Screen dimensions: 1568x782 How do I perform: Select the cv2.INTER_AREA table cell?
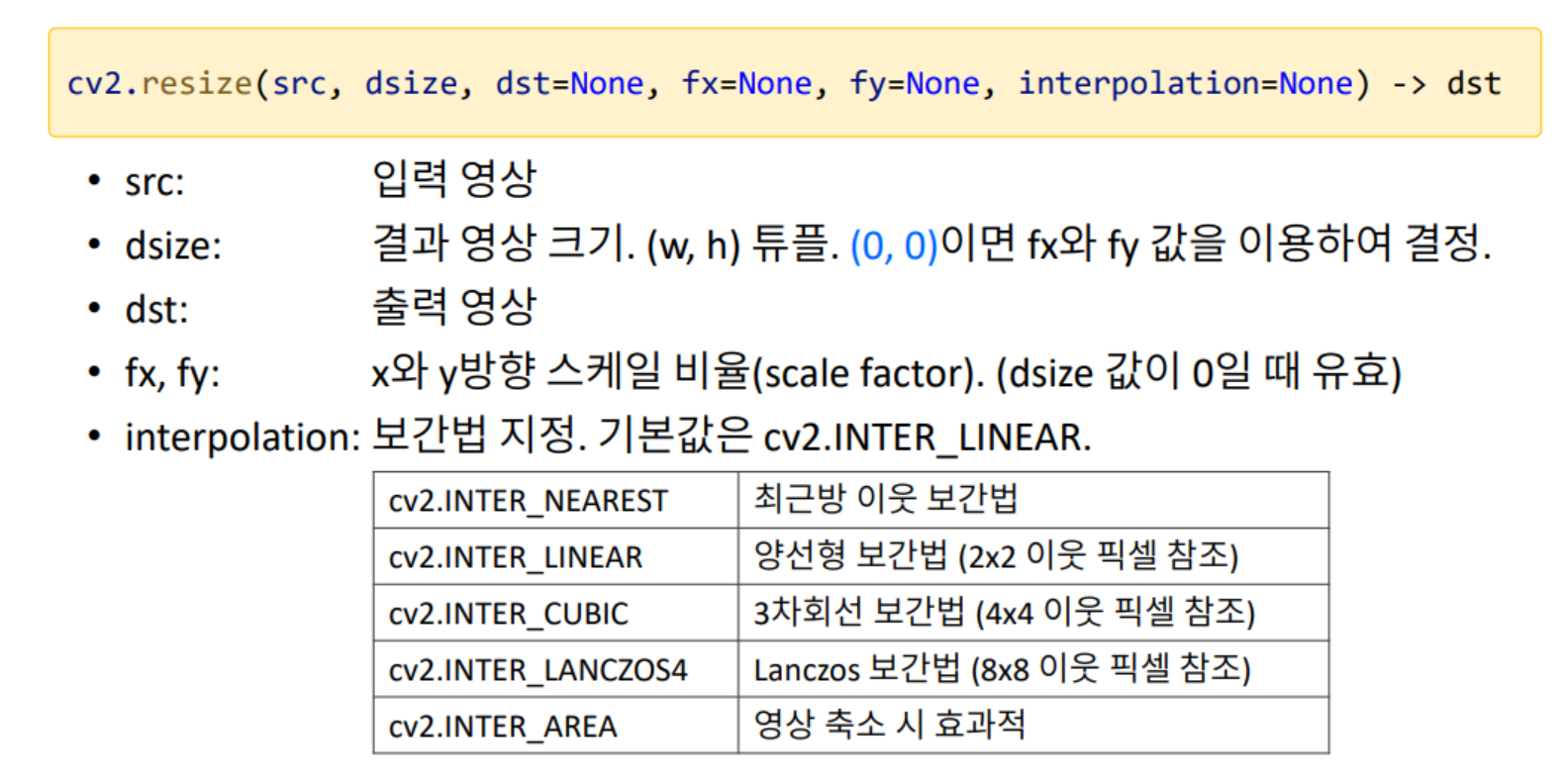pyautogui.click(x=555, y=726)
